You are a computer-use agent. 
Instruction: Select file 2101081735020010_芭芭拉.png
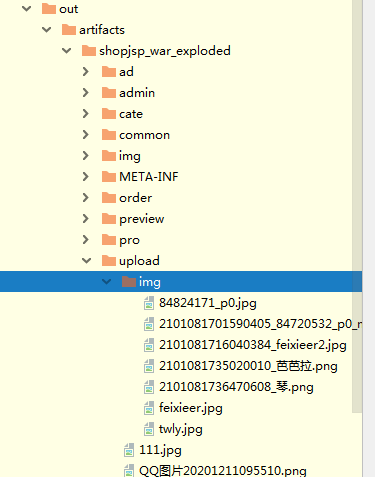point(248,366)
